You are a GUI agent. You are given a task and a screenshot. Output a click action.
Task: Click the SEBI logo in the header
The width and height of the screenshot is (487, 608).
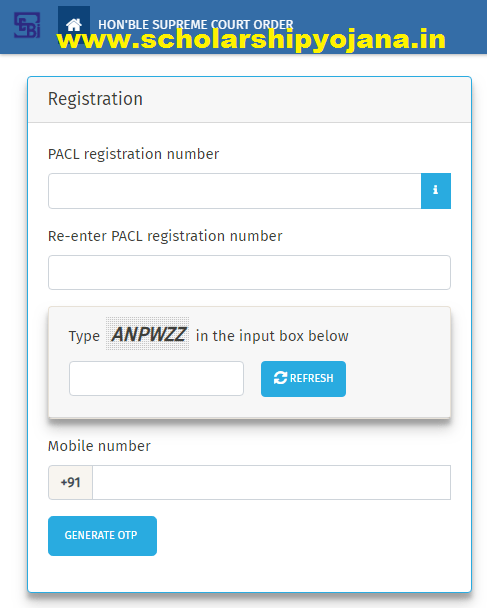27,25
